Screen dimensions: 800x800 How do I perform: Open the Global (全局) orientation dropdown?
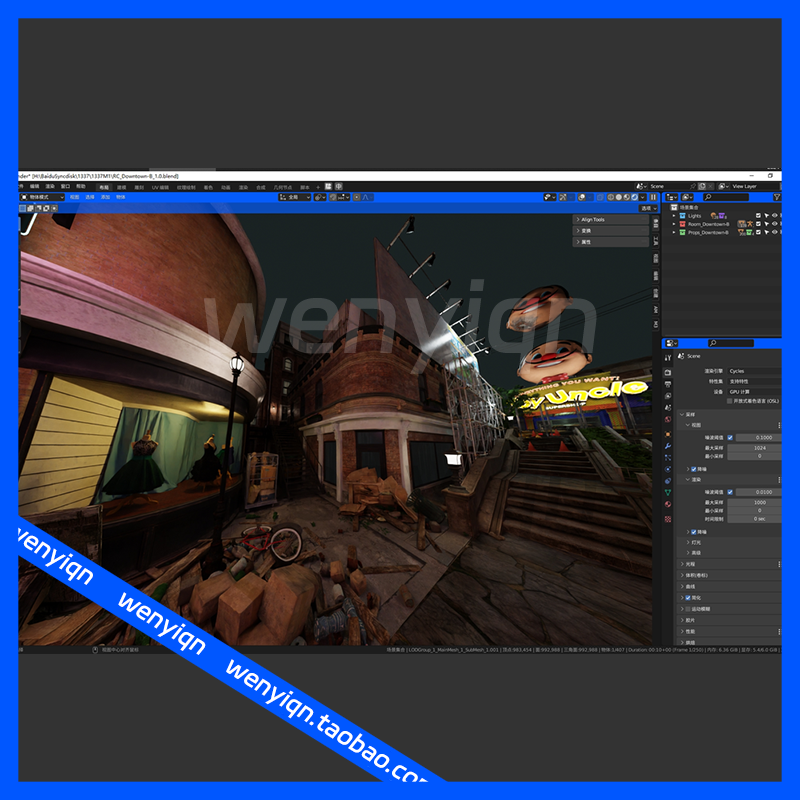point(294,197)
